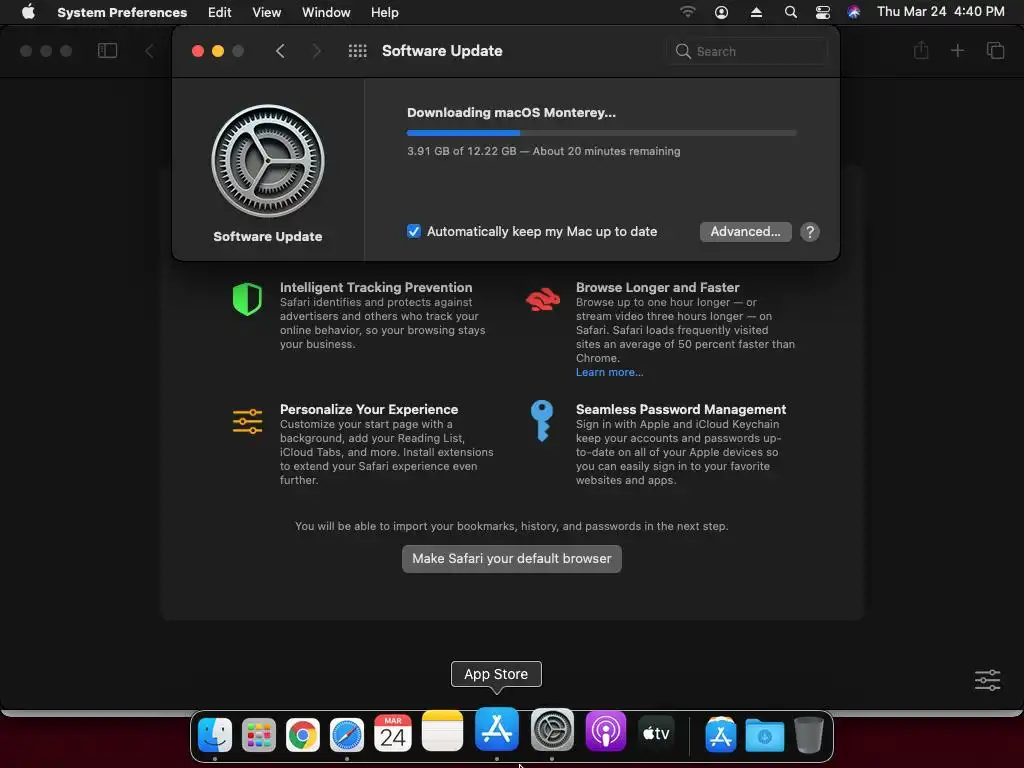1024x768 pixels.
Task: Open Launchpad in the Dock
Action: 259,735
